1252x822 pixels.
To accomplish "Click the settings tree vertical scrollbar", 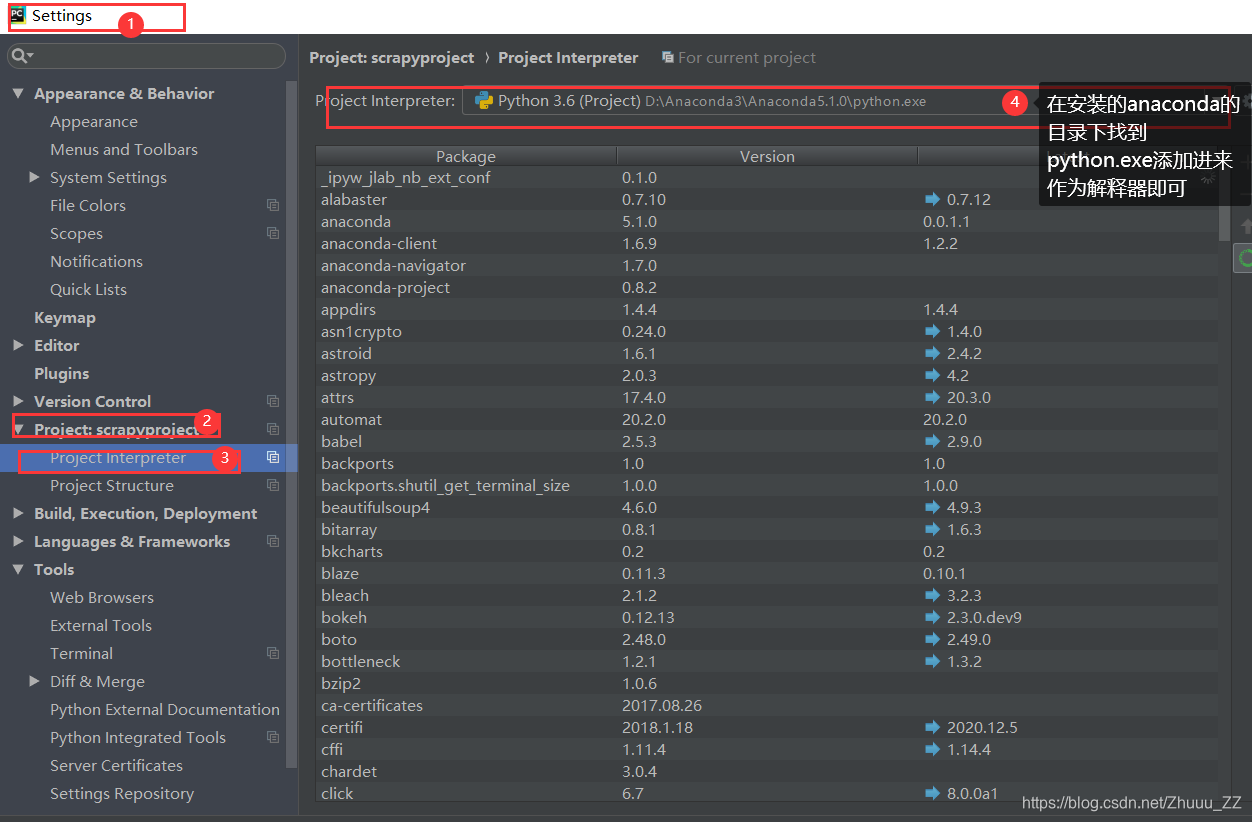I will tap(291, 425).
